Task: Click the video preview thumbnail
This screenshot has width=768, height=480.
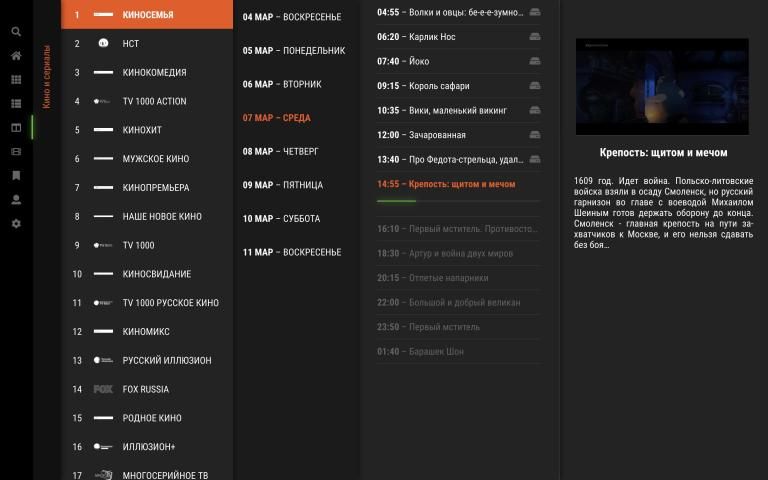Action: (x=662, y=87)
